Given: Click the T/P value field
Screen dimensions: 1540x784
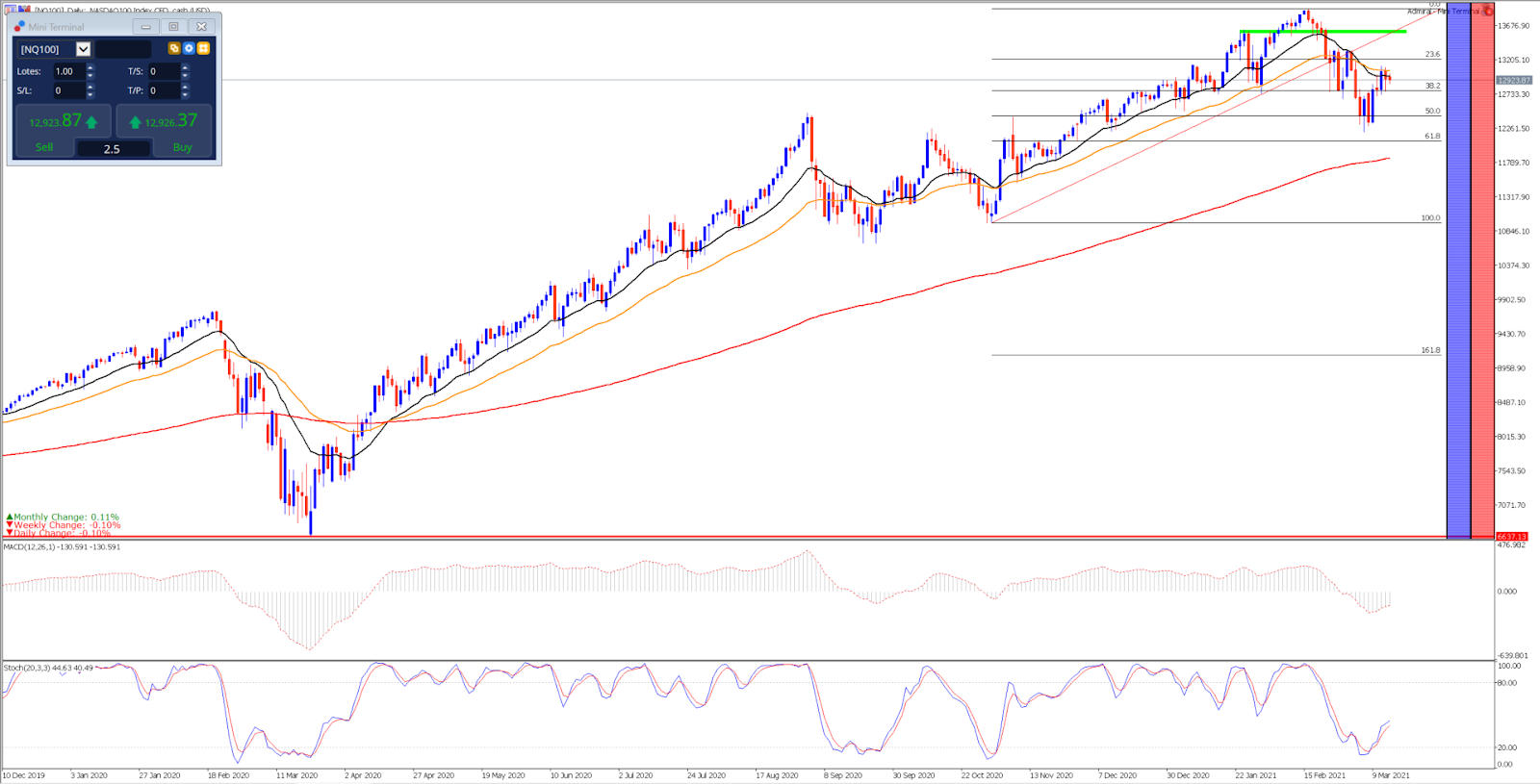Looking at the screenshot, I should point(164,90).
